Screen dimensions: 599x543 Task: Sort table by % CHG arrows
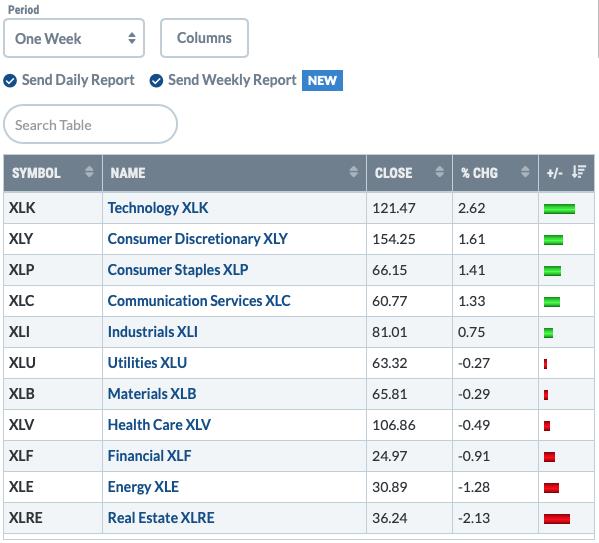point(525,172)
